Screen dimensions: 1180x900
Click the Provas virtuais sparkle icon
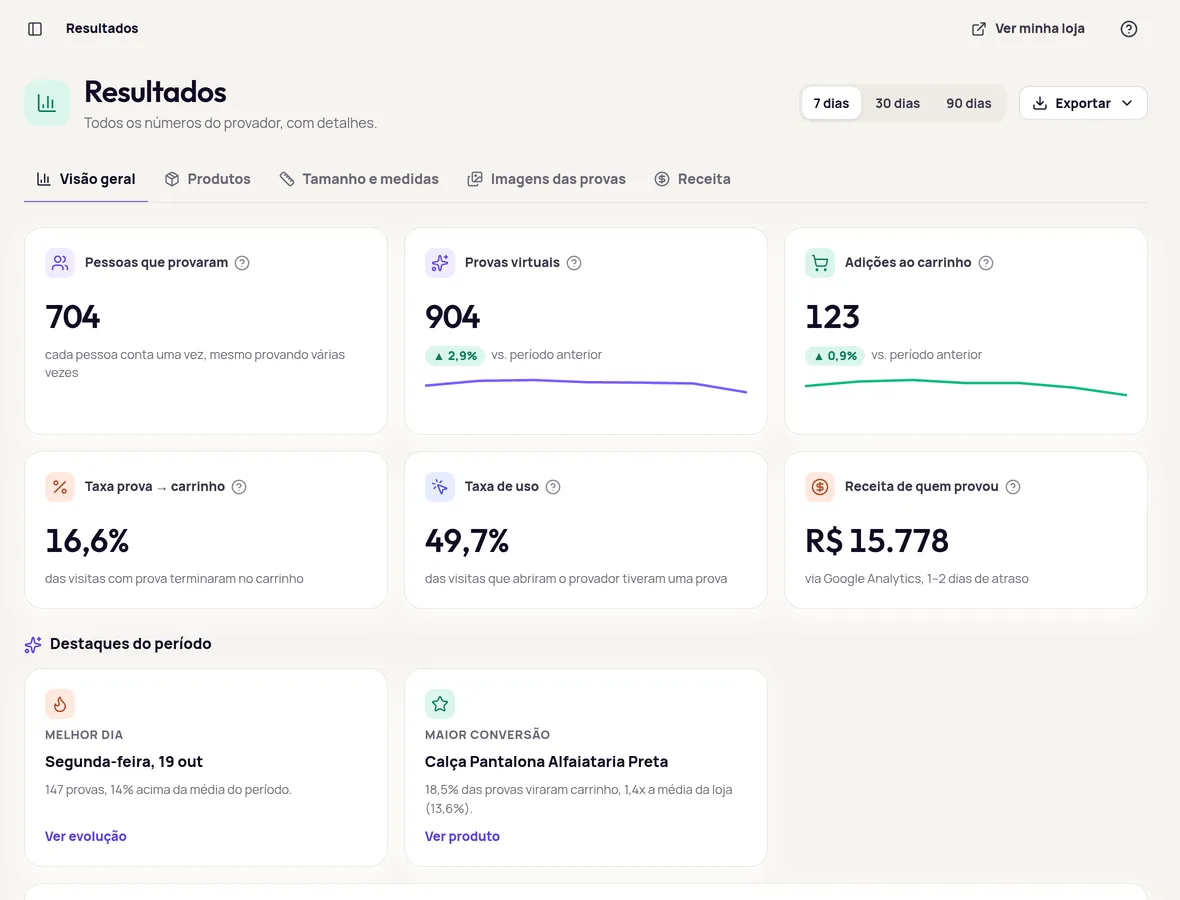[440, 263]
